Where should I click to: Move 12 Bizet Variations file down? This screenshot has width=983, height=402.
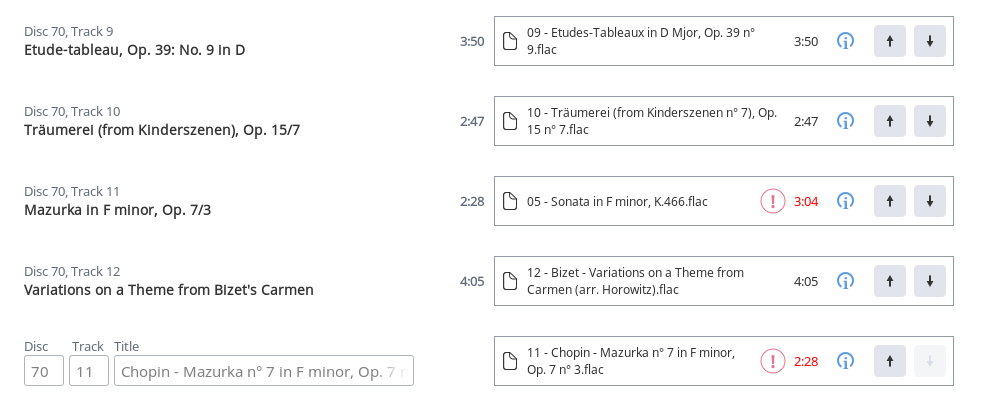pos(930,281)
